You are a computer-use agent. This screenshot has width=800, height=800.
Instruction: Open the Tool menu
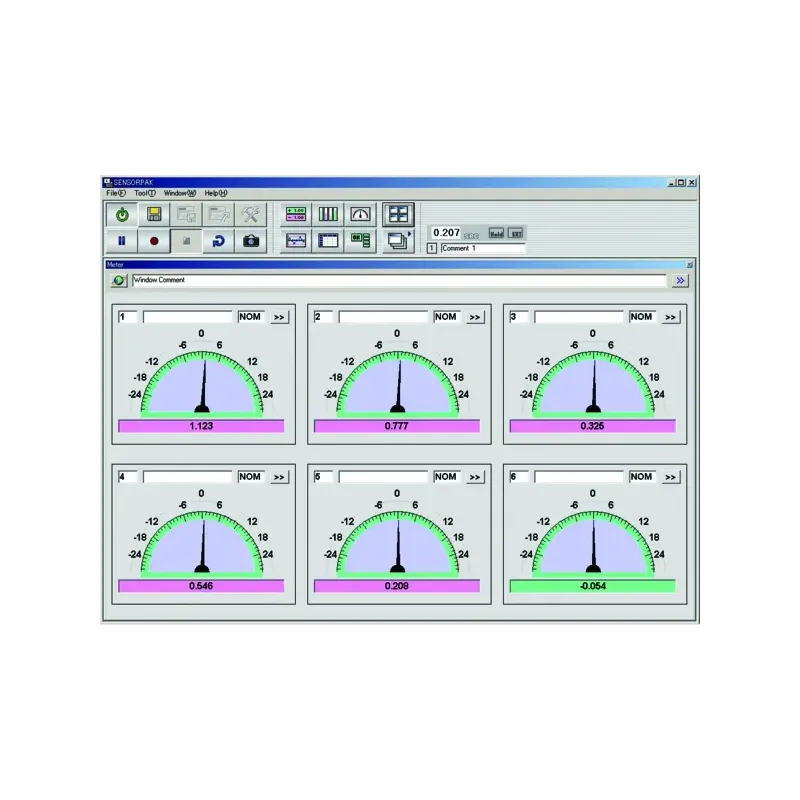(145, 193)
